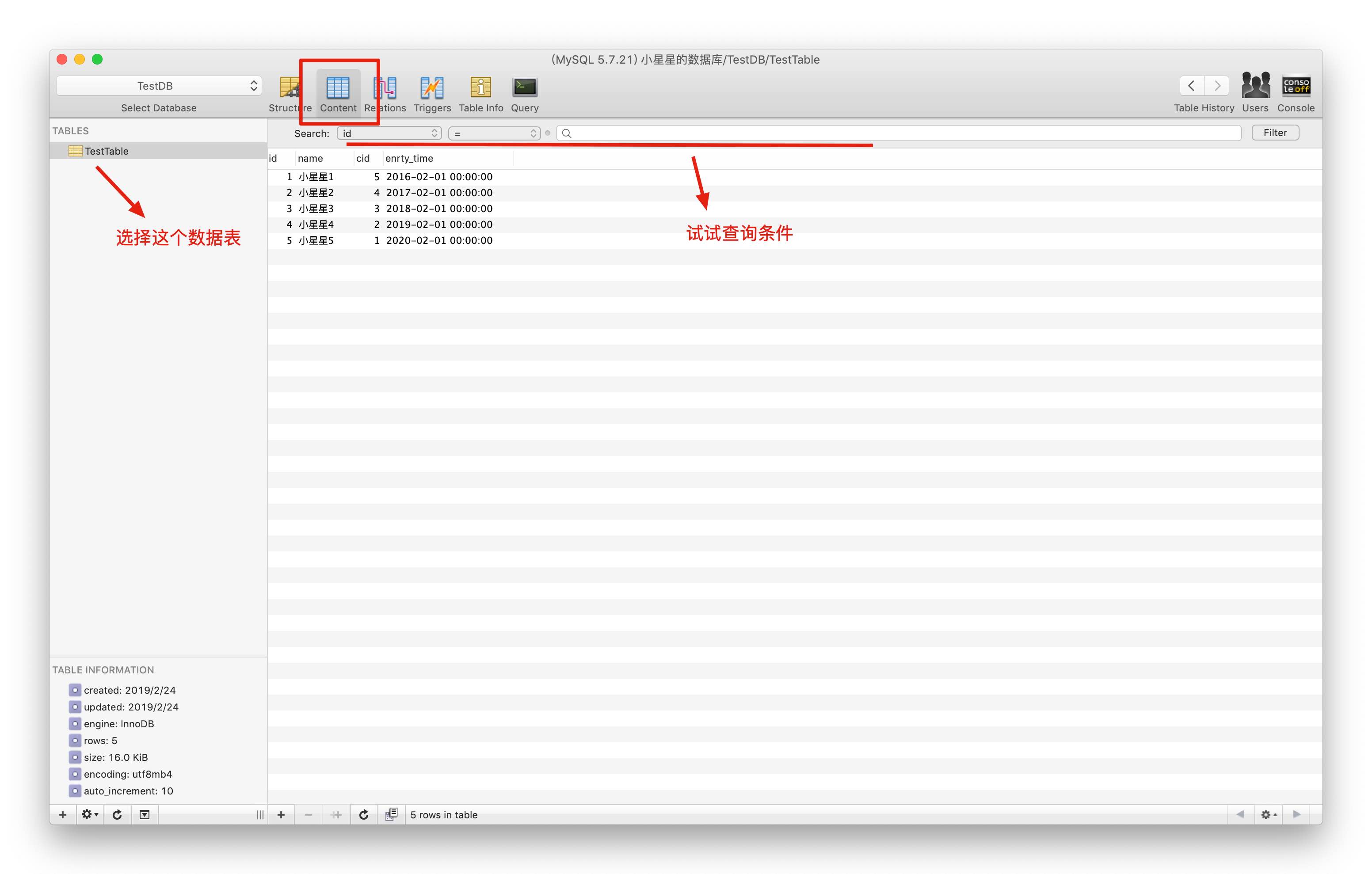
Task: Select the row named 小星星1
Action: (795, 177)
